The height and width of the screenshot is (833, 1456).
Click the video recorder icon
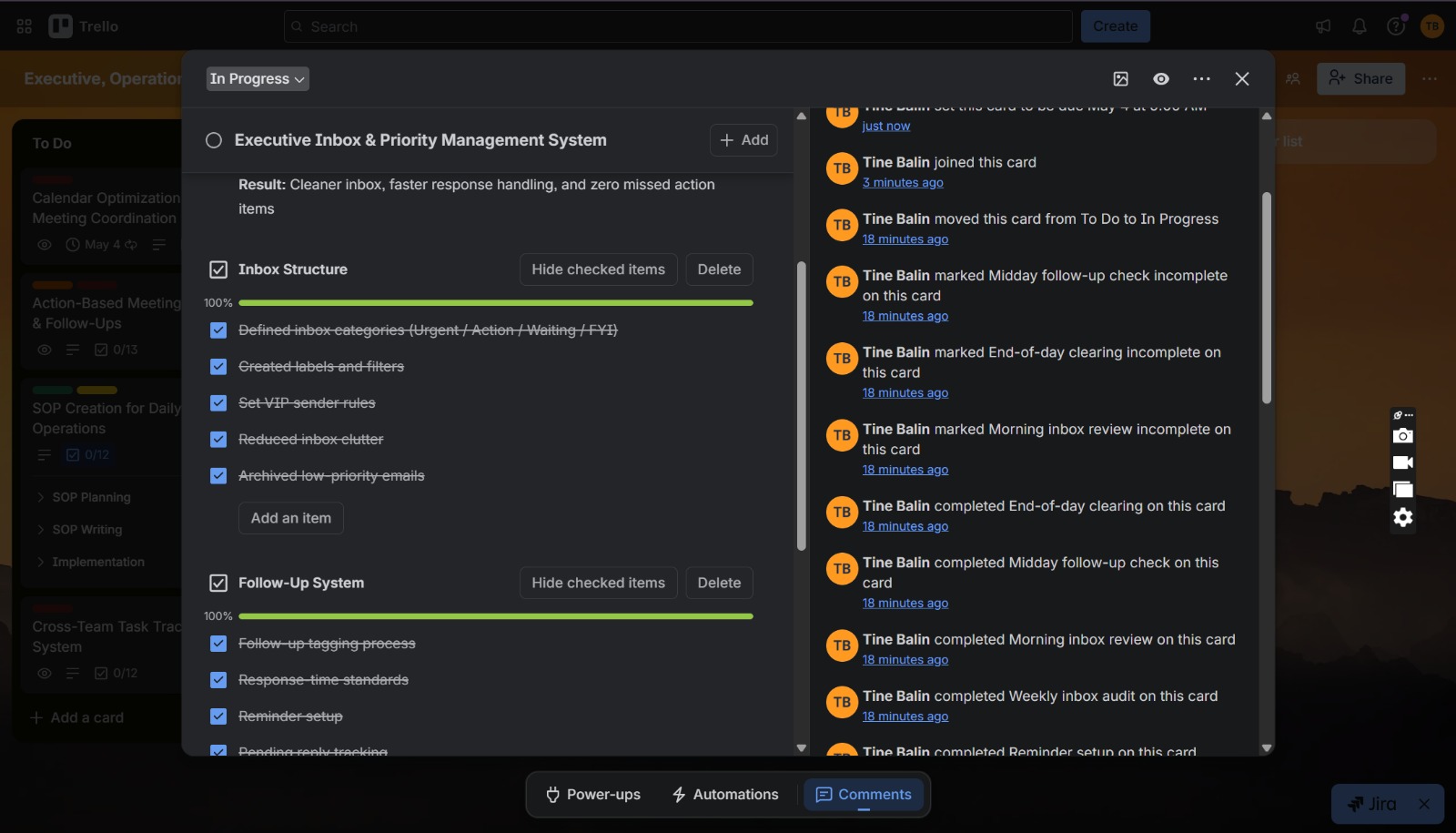(1403, 462)
